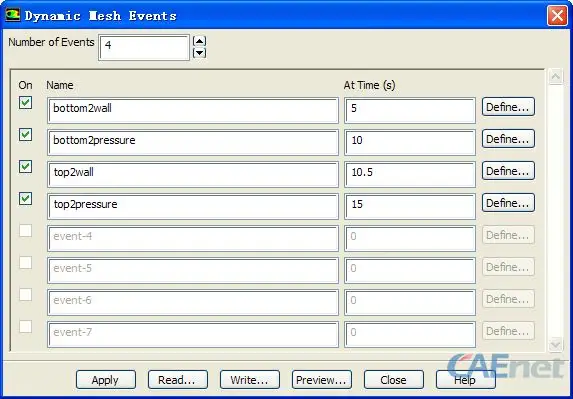Screen dimensions: 573x399
Task: Click the time field of bottom2wall
Action: 410,110
